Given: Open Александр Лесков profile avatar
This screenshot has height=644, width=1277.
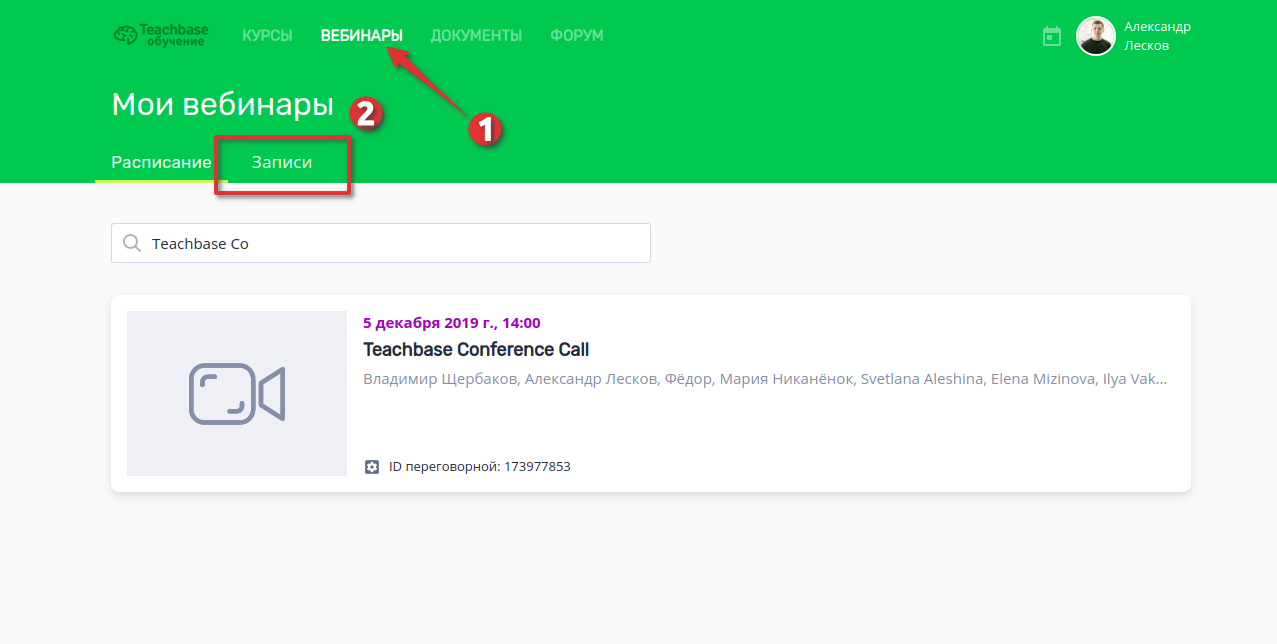Looking at the screenshot, I should pyautogui.click(x=1096, y=36).
